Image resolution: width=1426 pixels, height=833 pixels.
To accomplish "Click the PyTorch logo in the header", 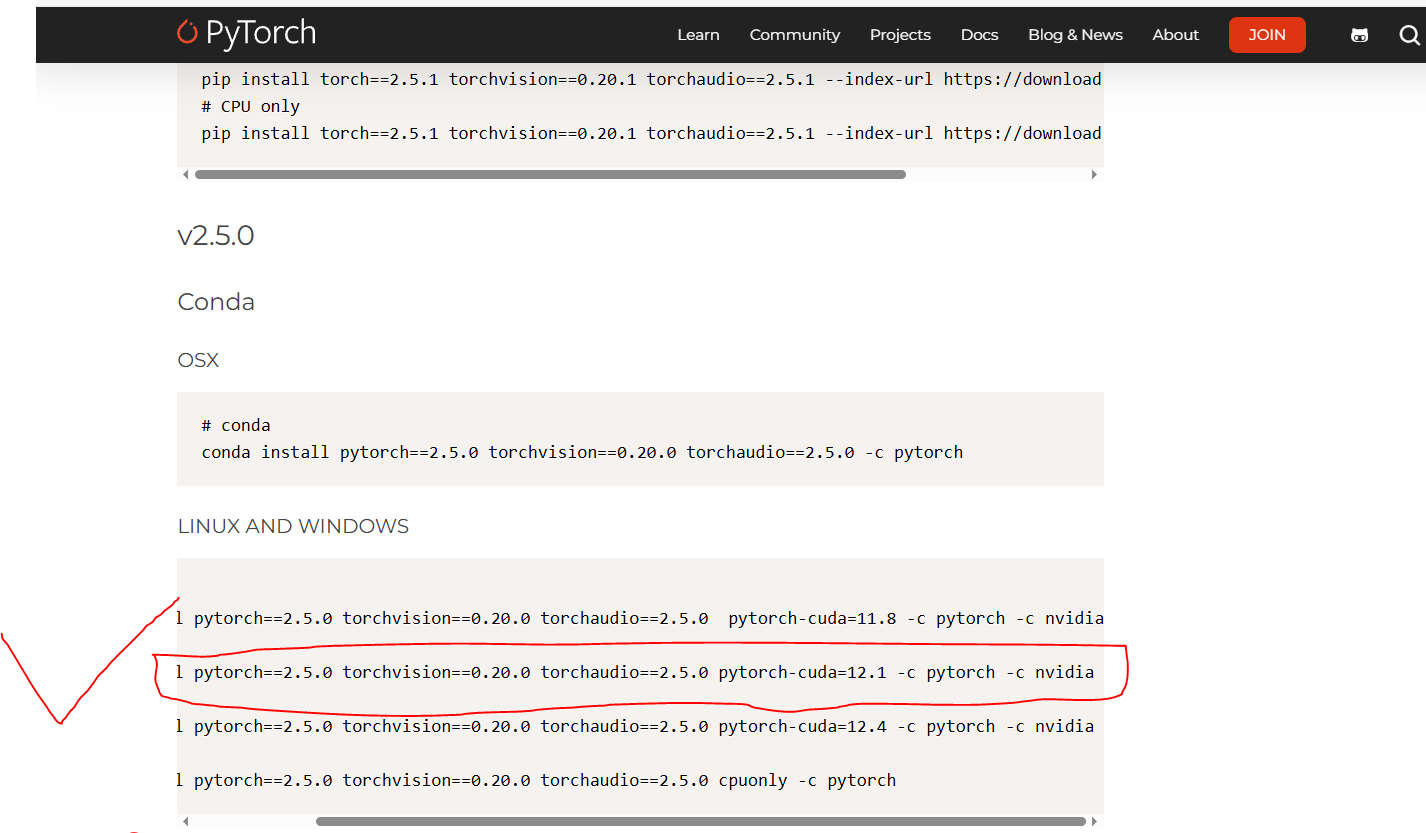I will 246,33.
